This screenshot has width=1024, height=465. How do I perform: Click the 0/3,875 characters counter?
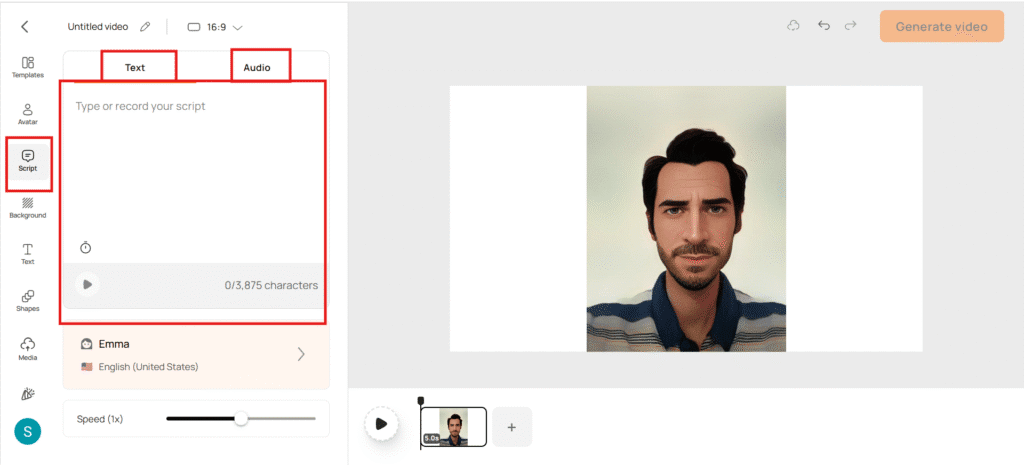coord(271,285)
